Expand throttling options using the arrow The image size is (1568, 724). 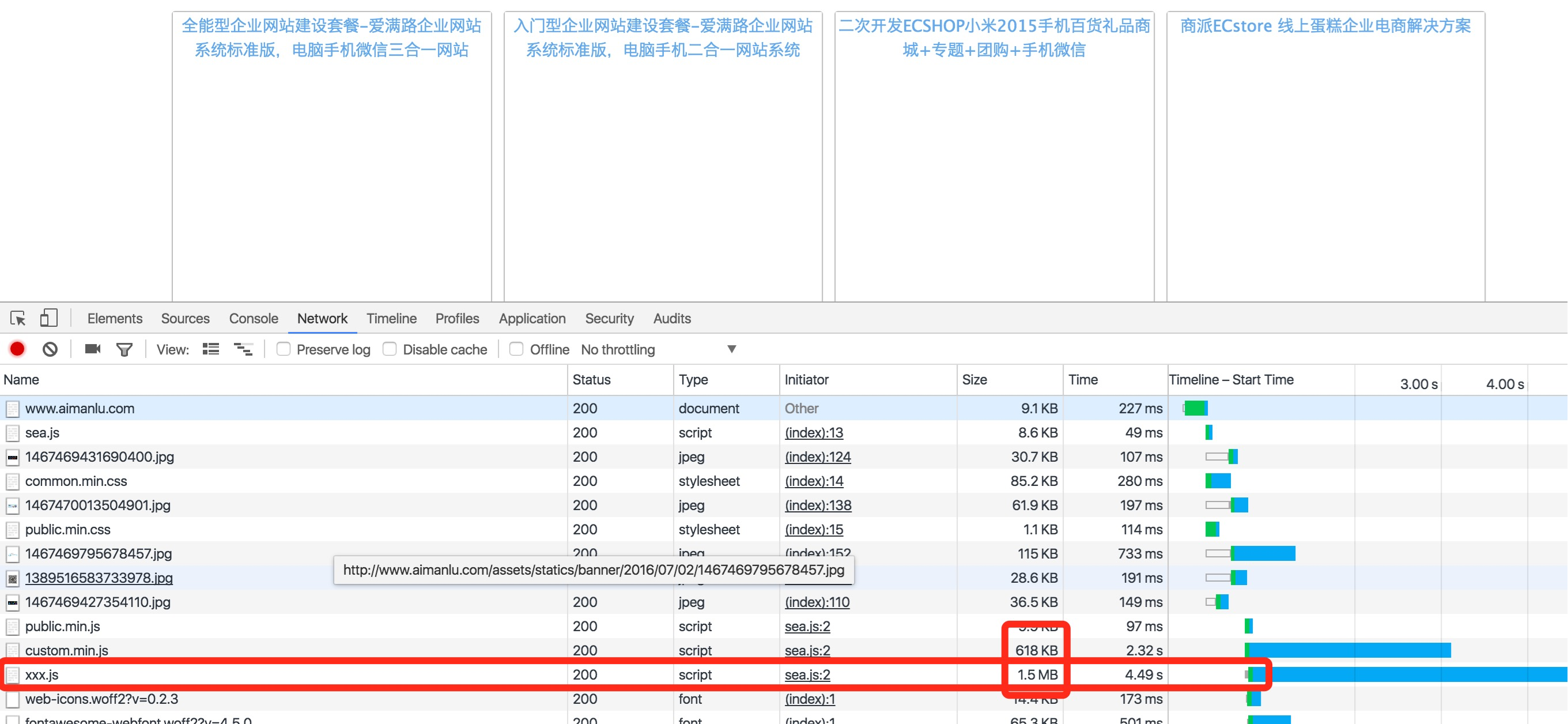pos(731,349)
